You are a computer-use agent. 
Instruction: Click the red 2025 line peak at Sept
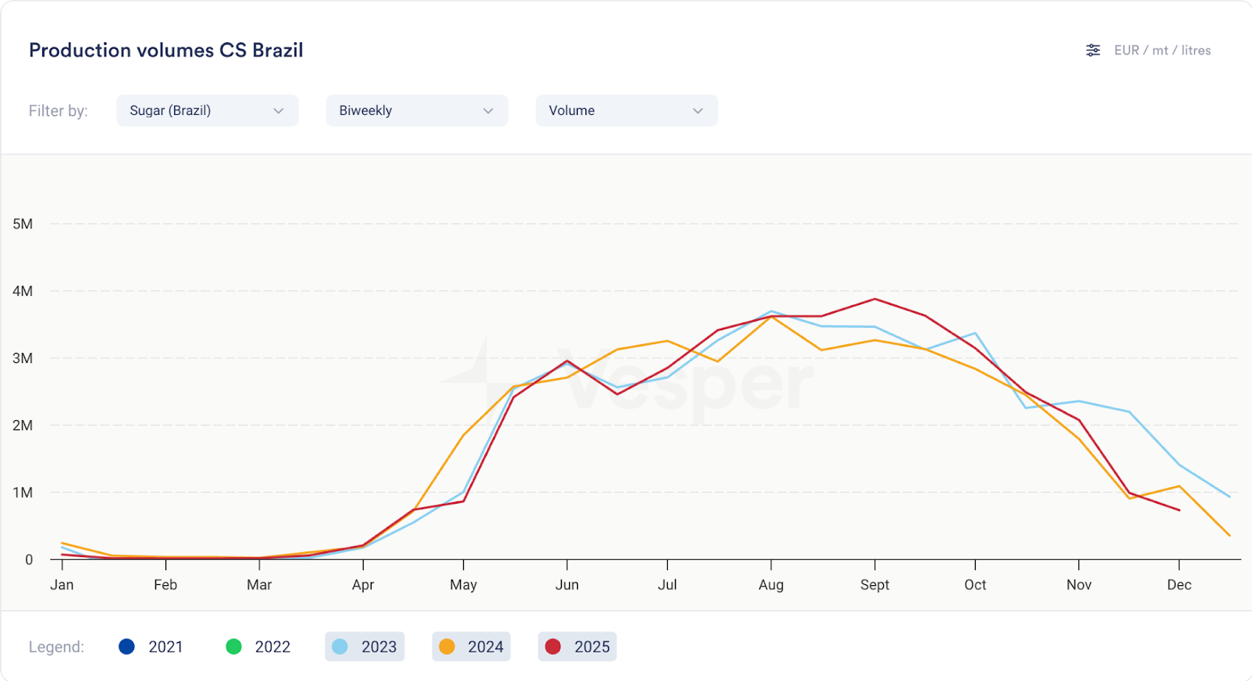(x=875, y=299)
